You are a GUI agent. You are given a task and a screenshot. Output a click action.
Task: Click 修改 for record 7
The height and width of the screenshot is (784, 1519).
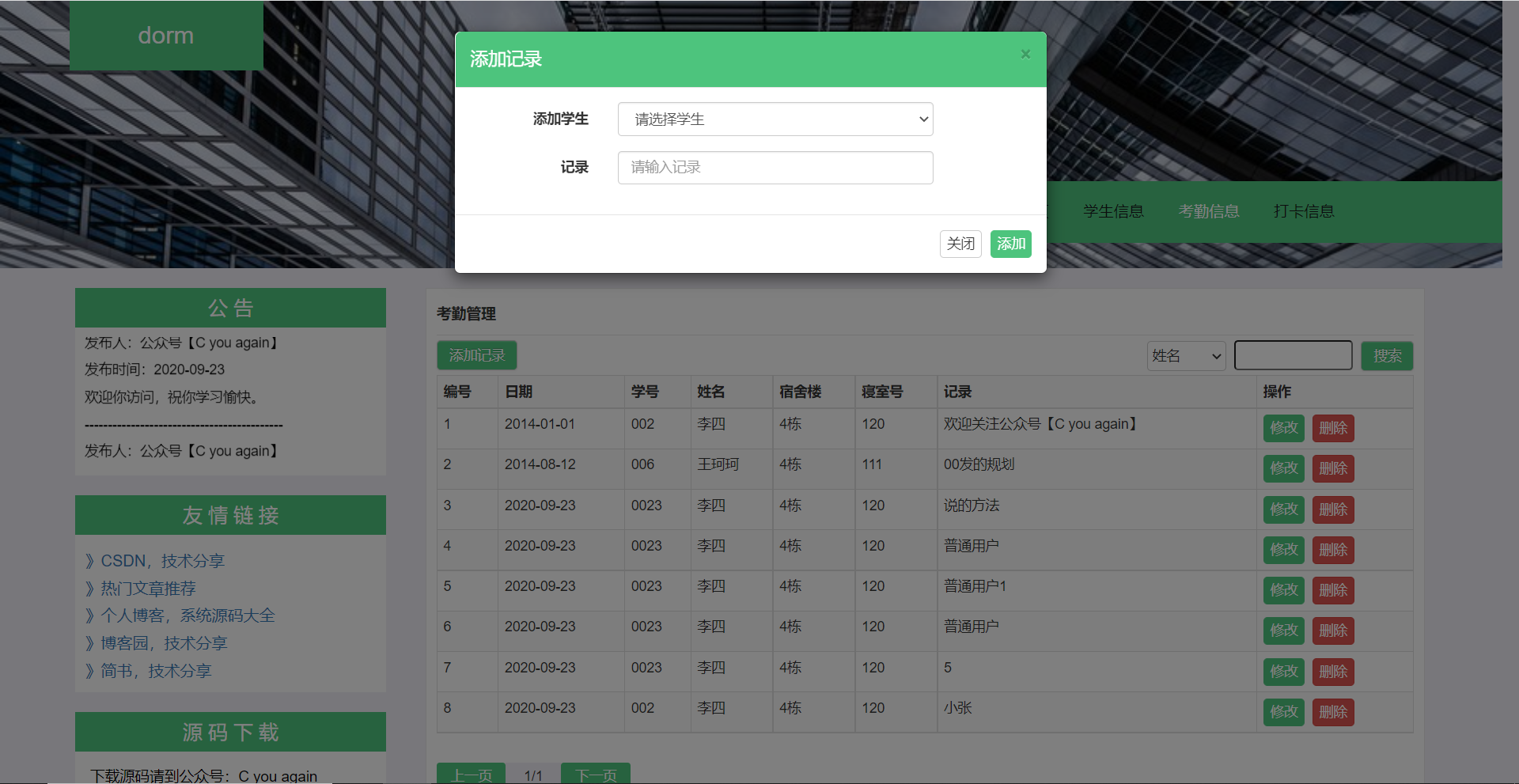tap(1284, 672)
